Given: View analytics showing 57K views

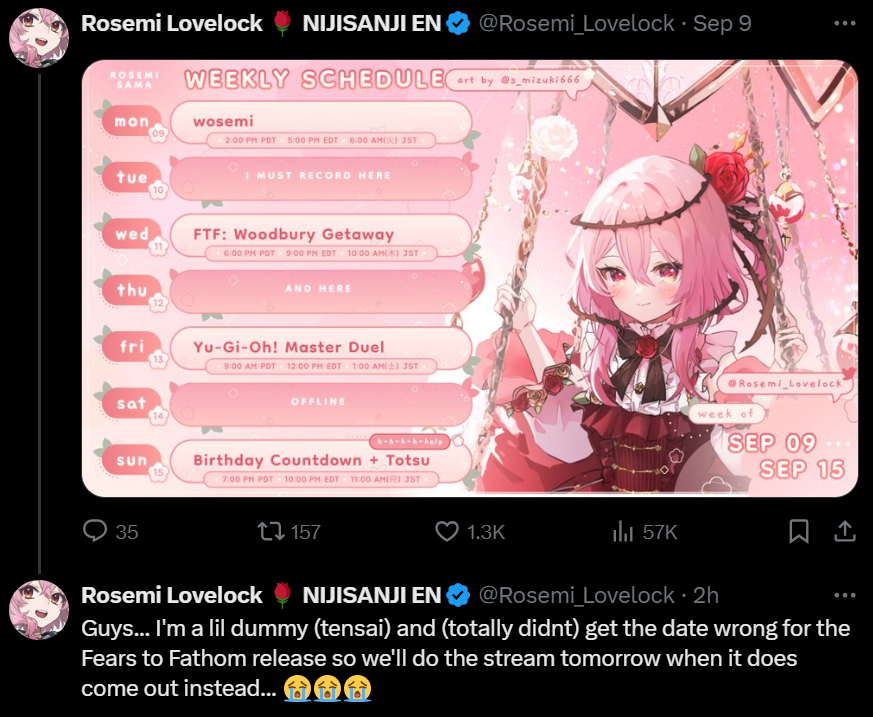Looking at the screenshot, I should point(645,532).
